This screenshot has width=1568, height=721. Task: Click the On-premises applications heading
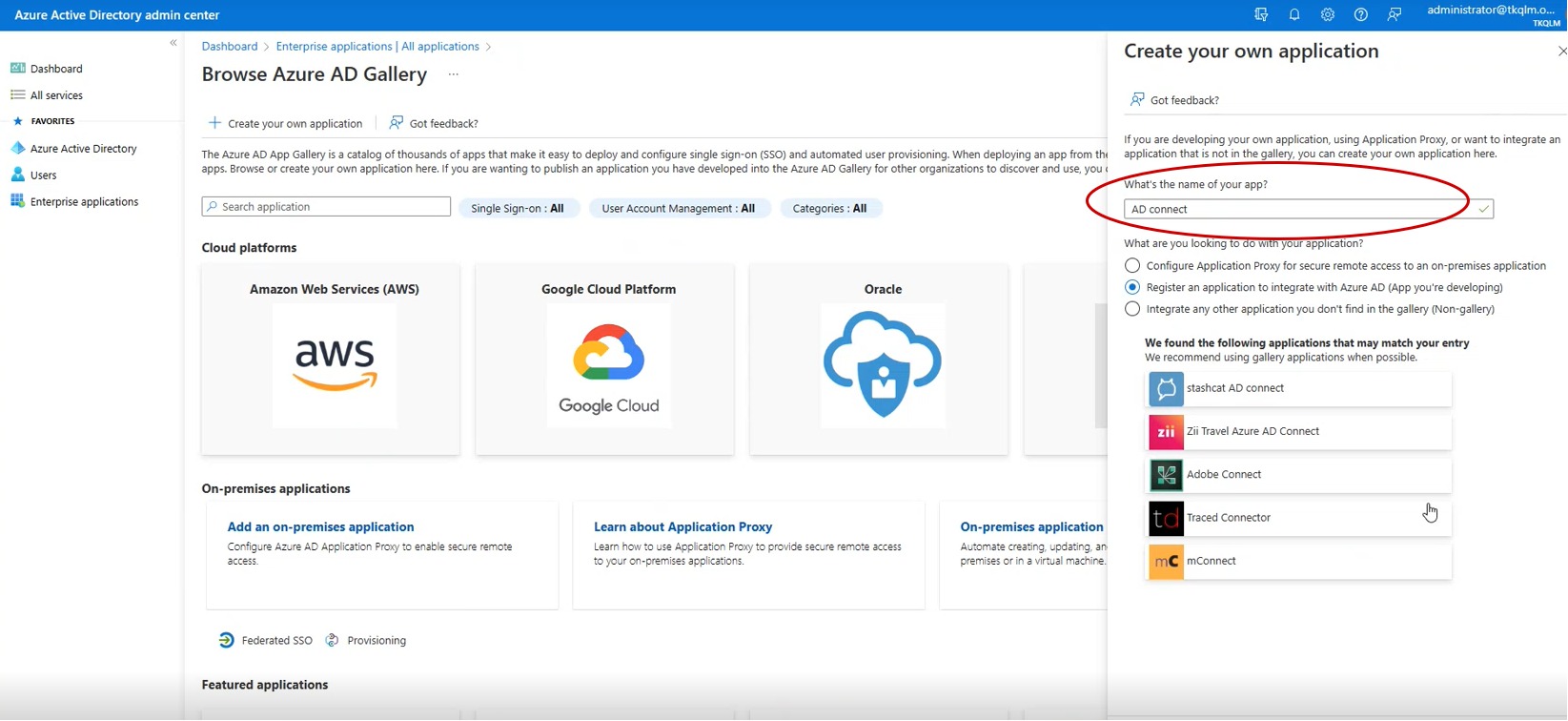pyautogui.click(x=275, y=489)
